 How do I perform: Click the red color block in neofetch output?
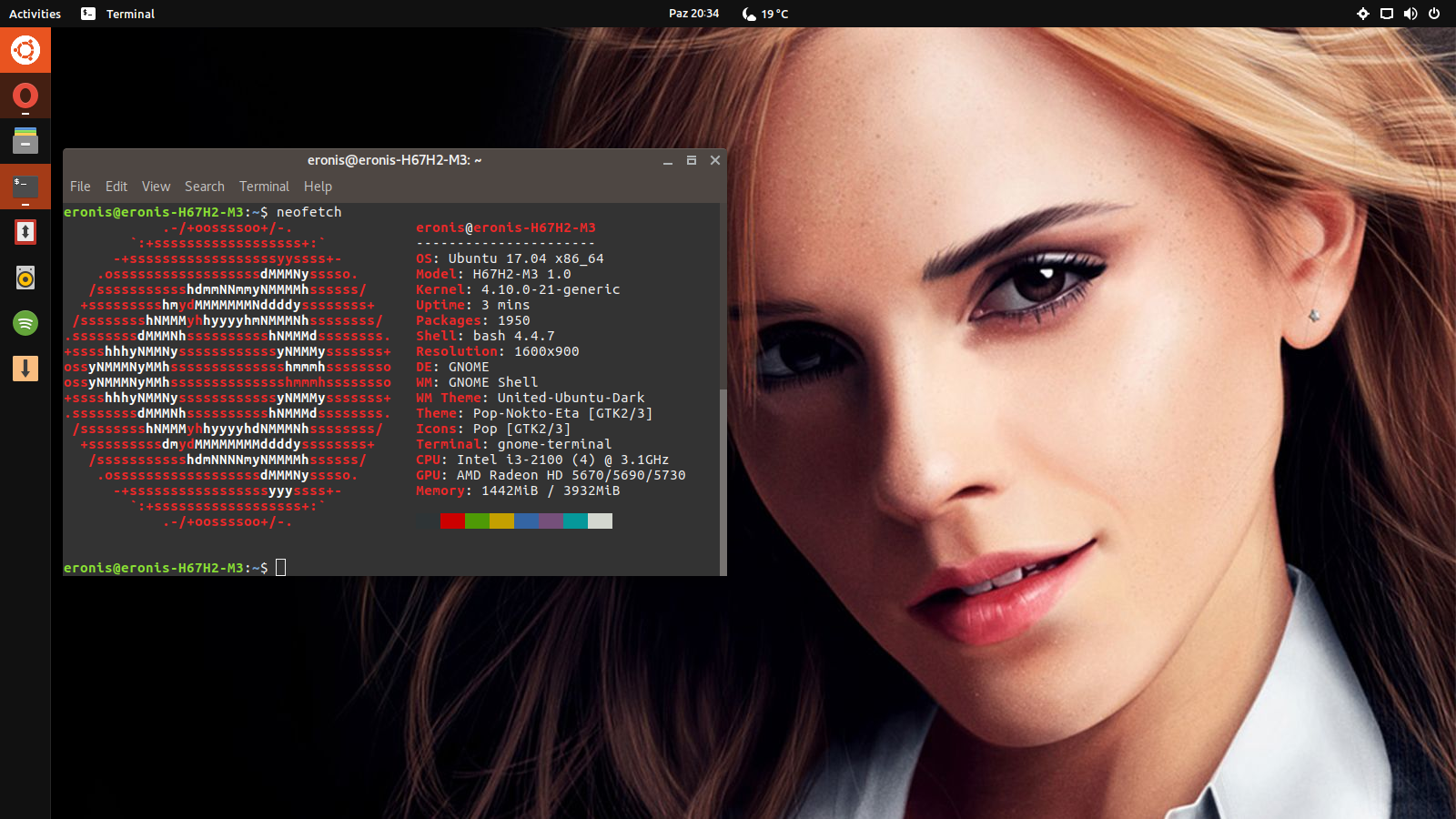click(x=452, y=521)
